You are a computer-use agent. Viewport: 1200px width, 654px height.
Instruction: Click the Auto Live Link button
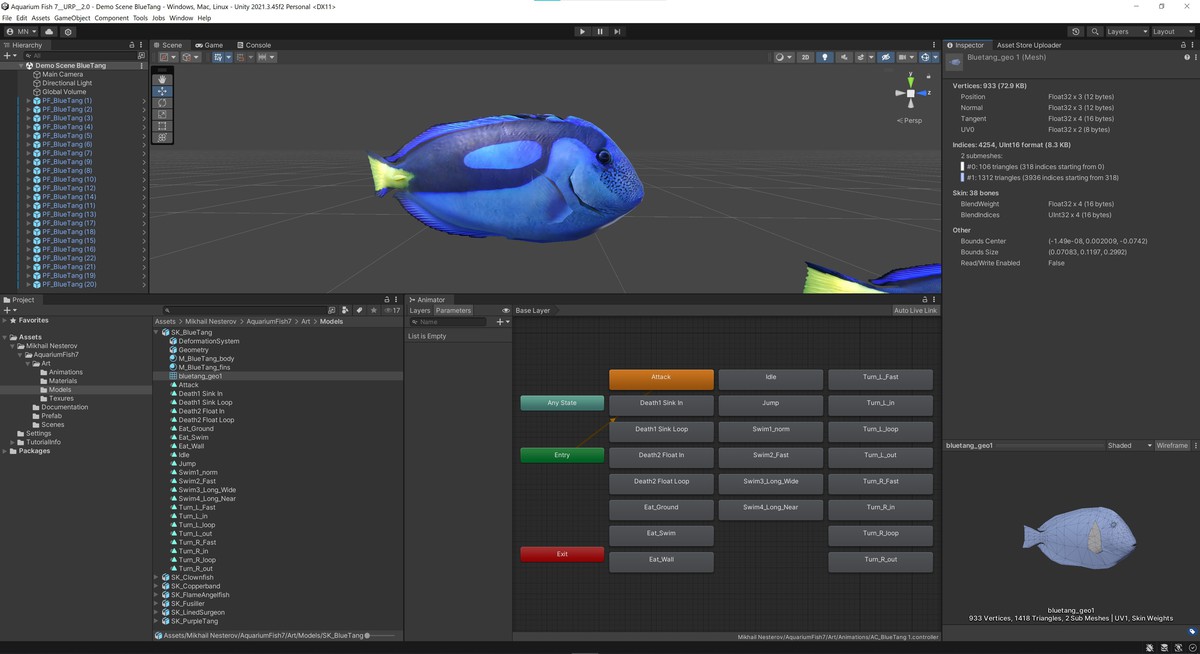915,311
